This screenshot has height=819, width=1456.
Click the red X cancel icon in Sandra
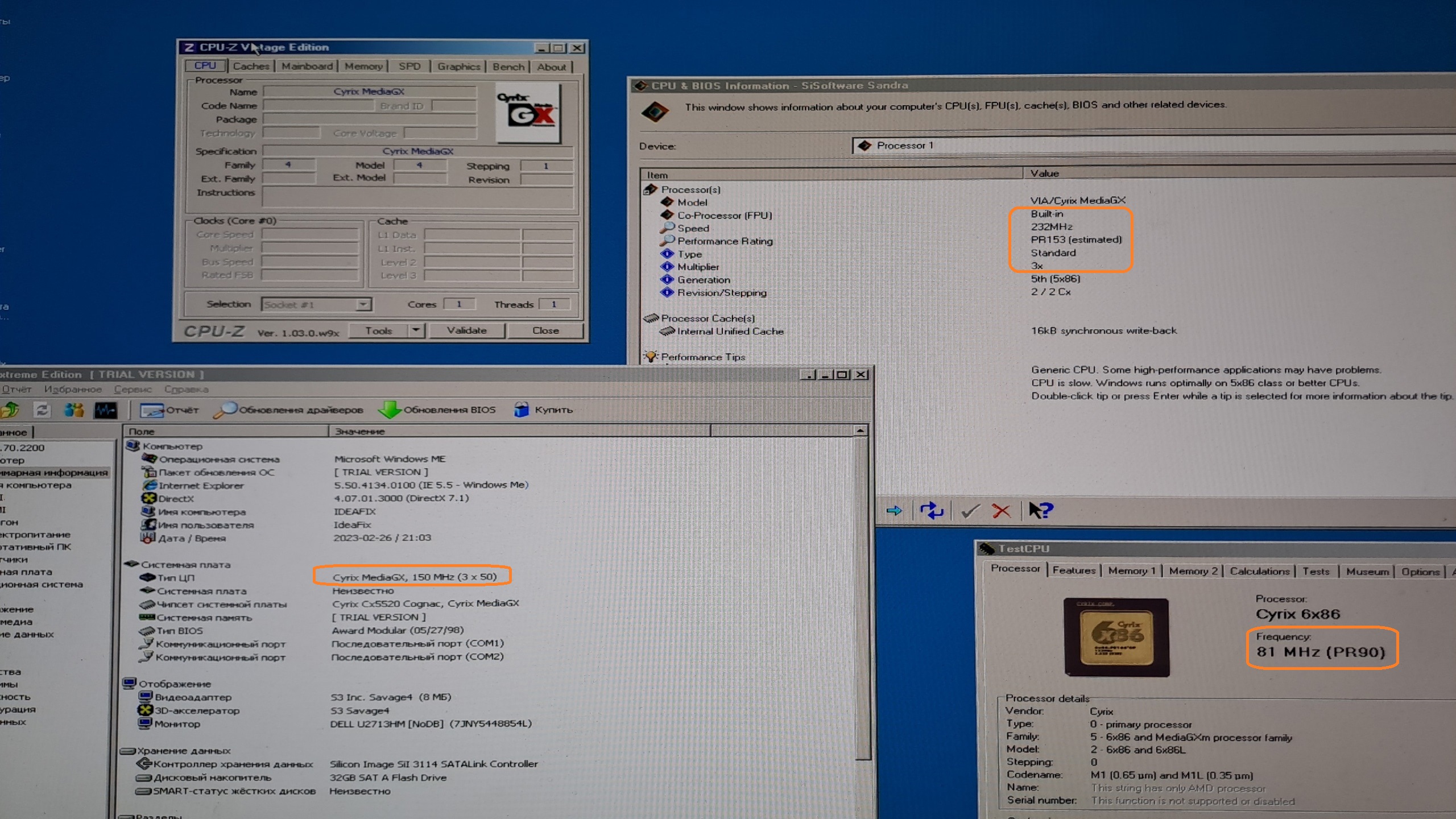pyautogui.click(x=1001, y=511)
